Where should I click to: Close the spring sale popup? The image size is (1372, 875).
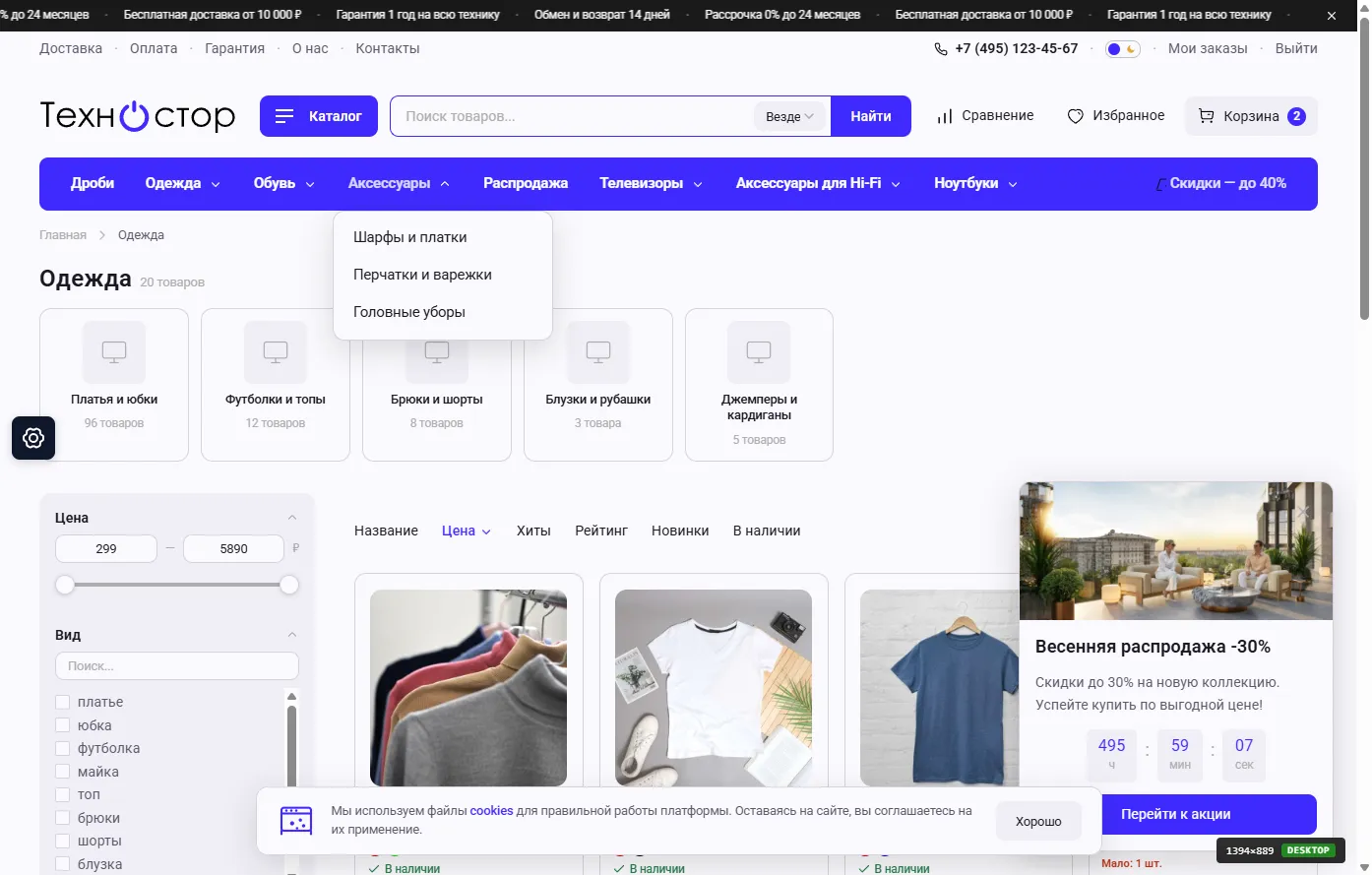(1303, 512)
